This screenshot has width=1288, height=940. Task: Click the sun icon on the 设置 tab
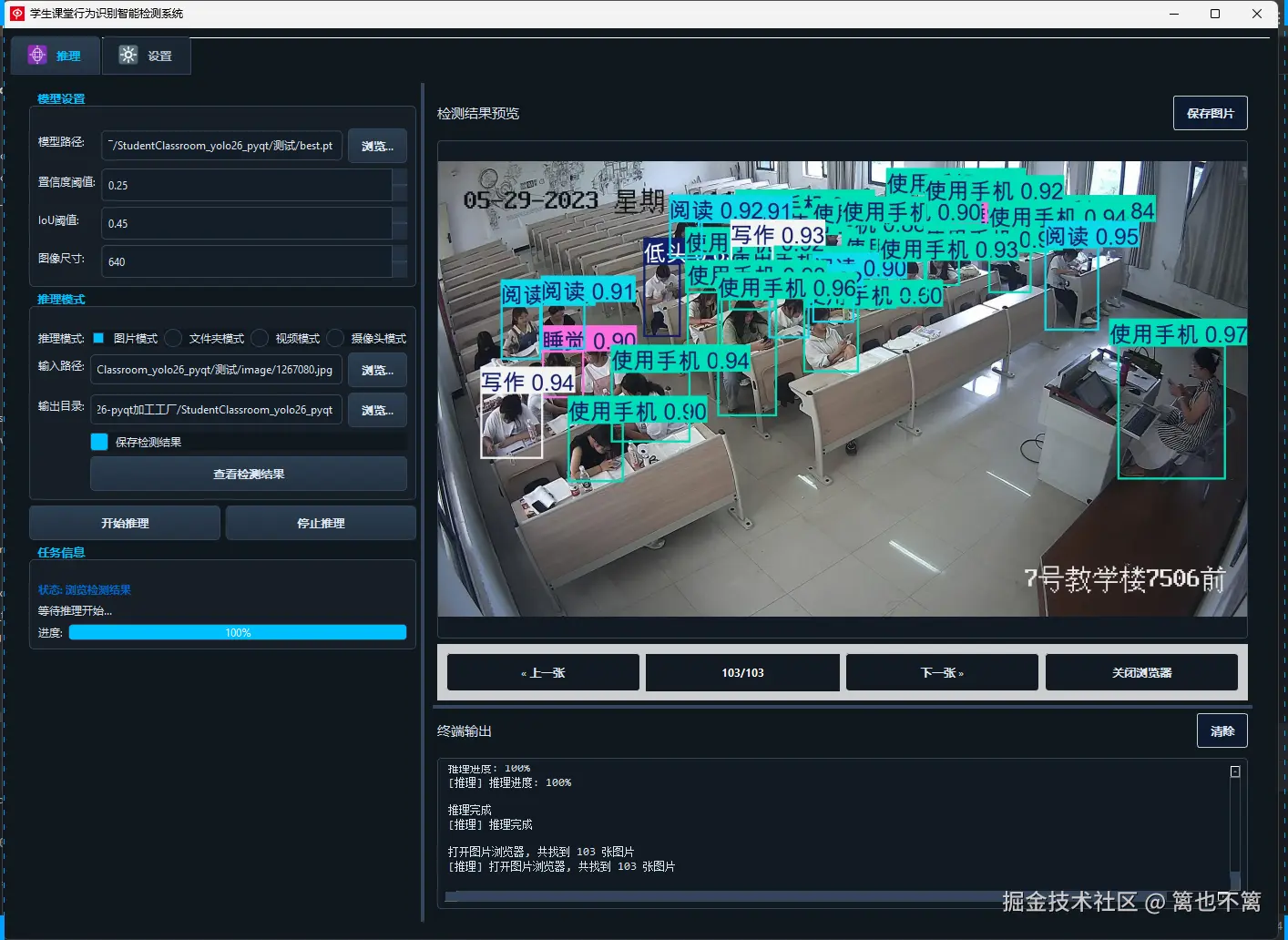click(x=127, y=55)
